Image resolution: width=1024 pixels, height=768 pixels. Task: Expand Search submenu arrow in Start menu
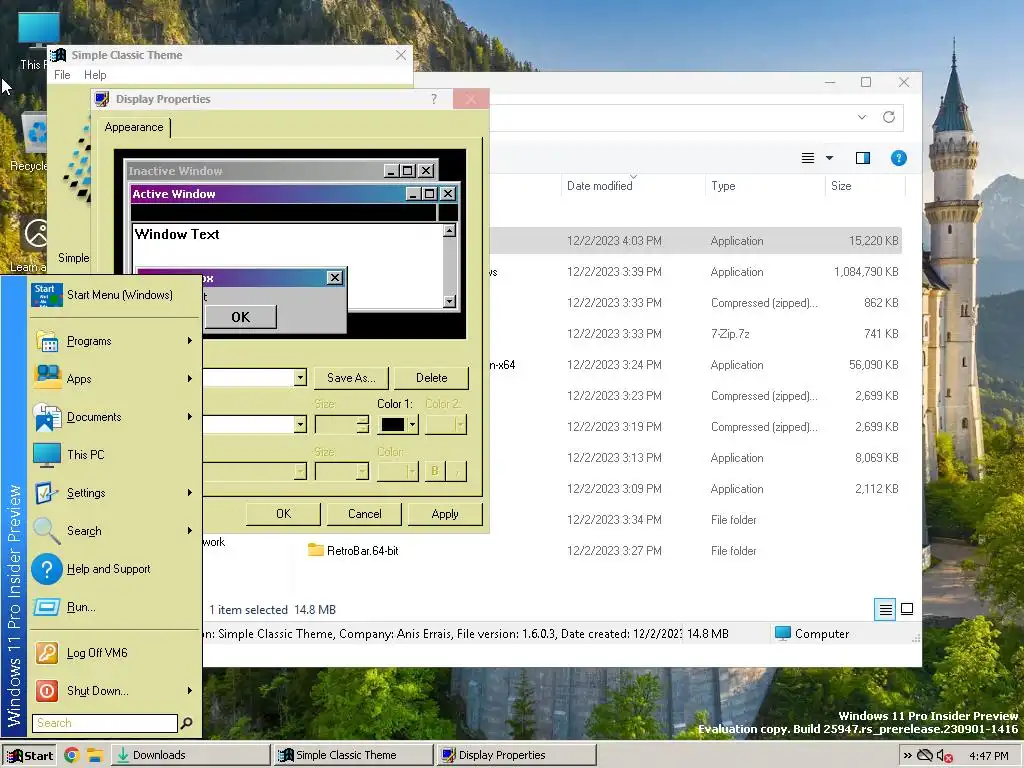(190, 530)
